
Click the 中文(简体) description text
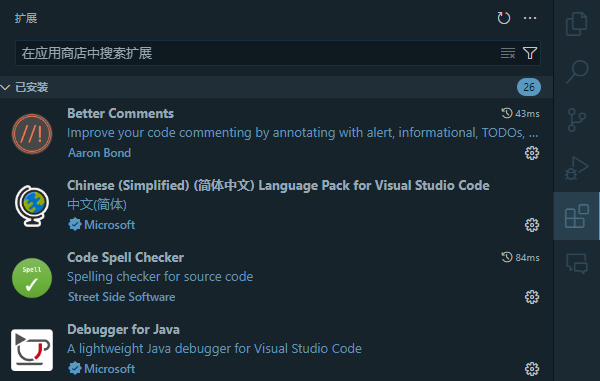97,205
